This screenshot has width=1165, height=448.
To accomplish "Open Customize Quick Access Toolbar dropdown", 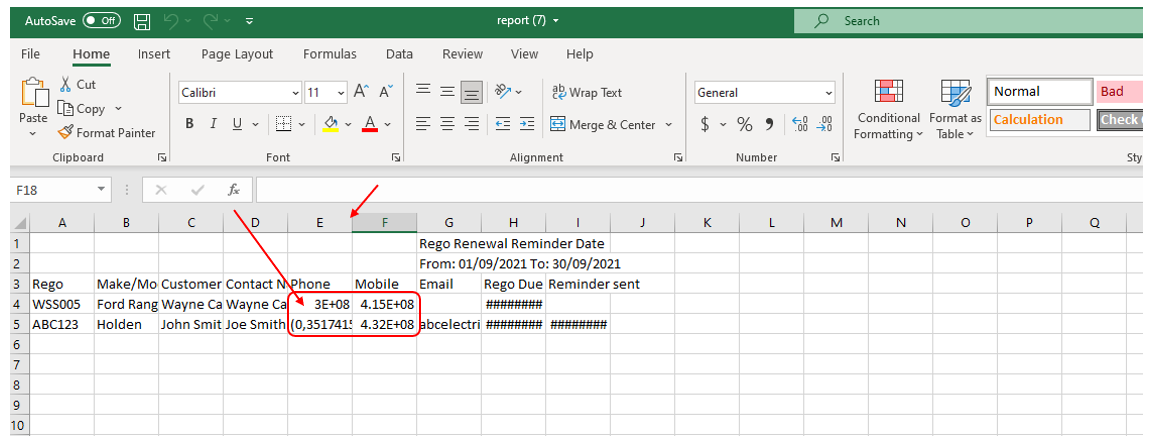I will point(249,22).
